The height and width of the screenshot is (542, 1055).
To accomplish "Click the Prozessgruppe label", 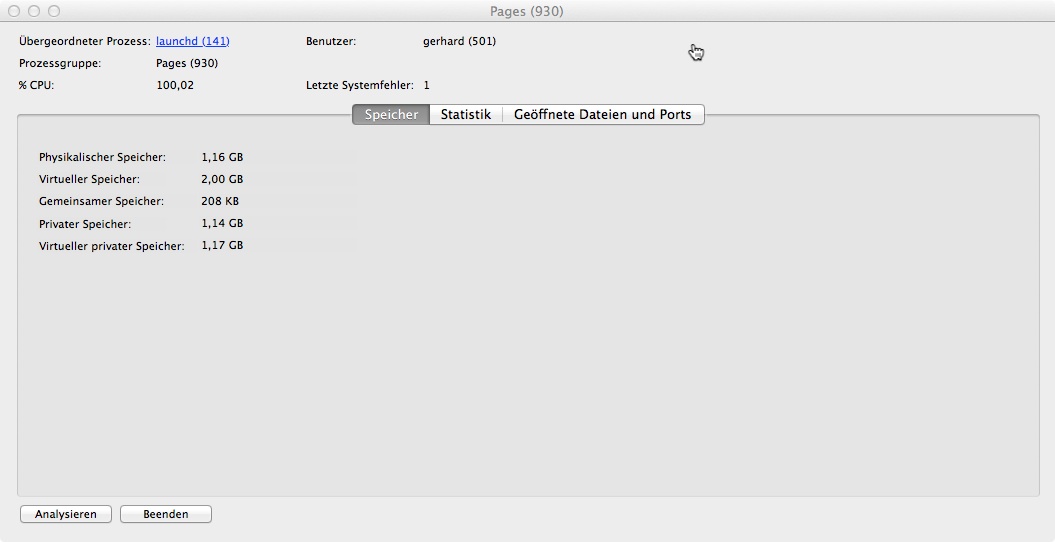I will [60, 63].
